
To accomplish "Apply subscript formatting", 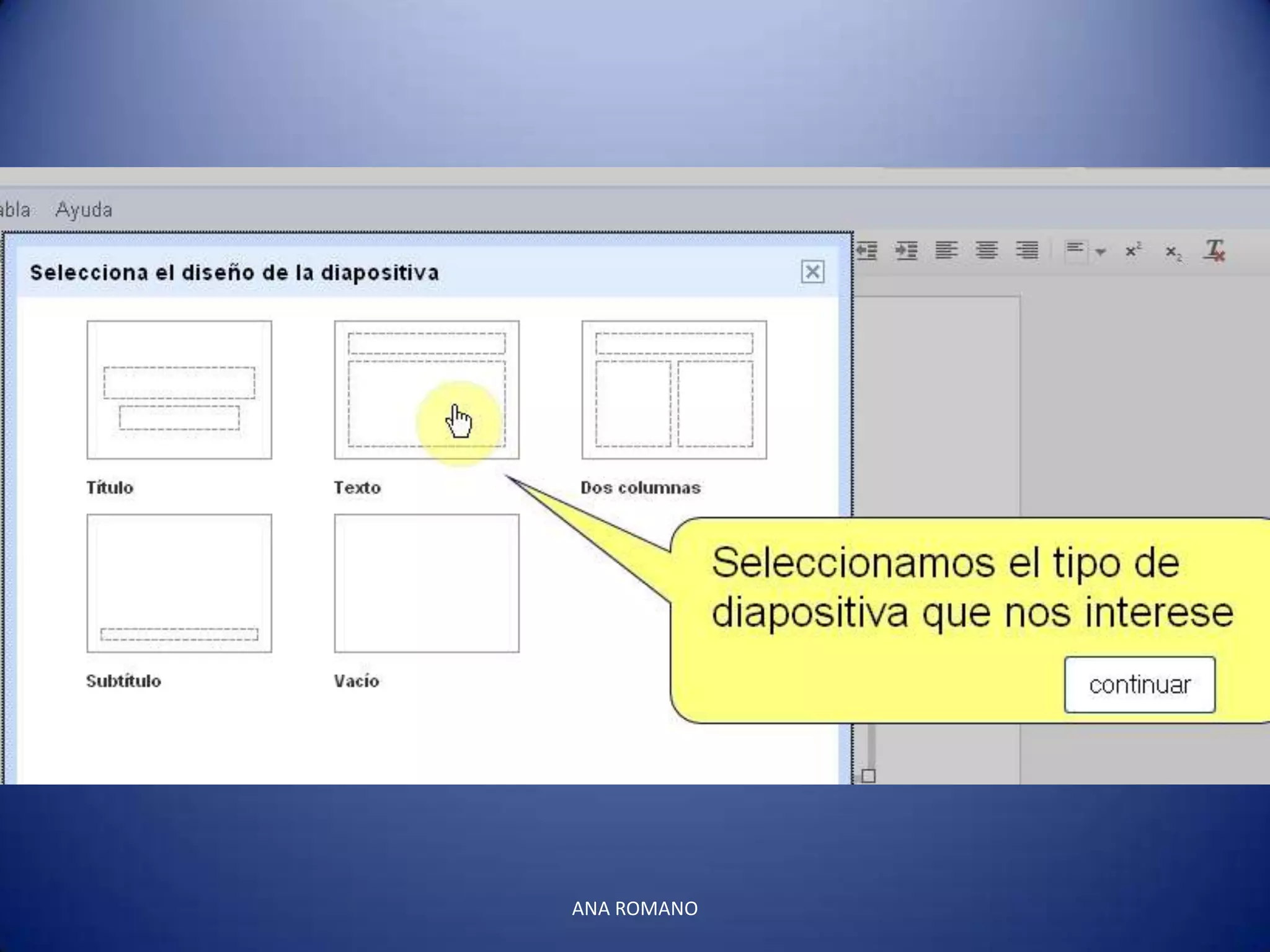I will [x=1173, y=252].
